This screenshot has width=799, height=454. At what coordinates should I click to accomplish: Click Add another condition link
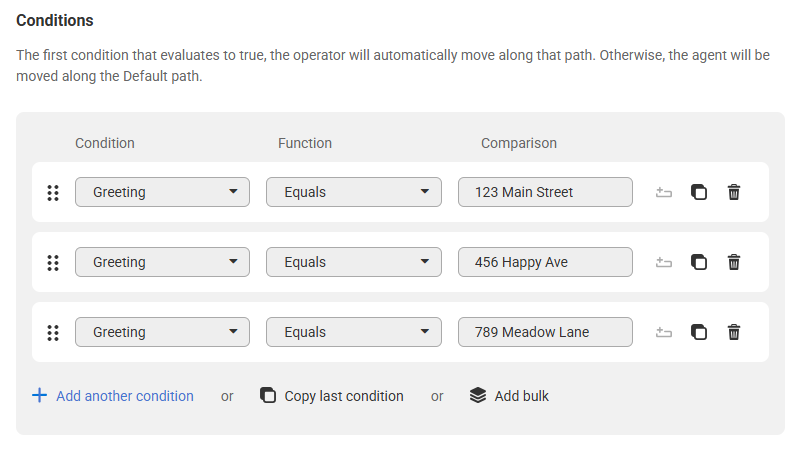coord(113,395)
